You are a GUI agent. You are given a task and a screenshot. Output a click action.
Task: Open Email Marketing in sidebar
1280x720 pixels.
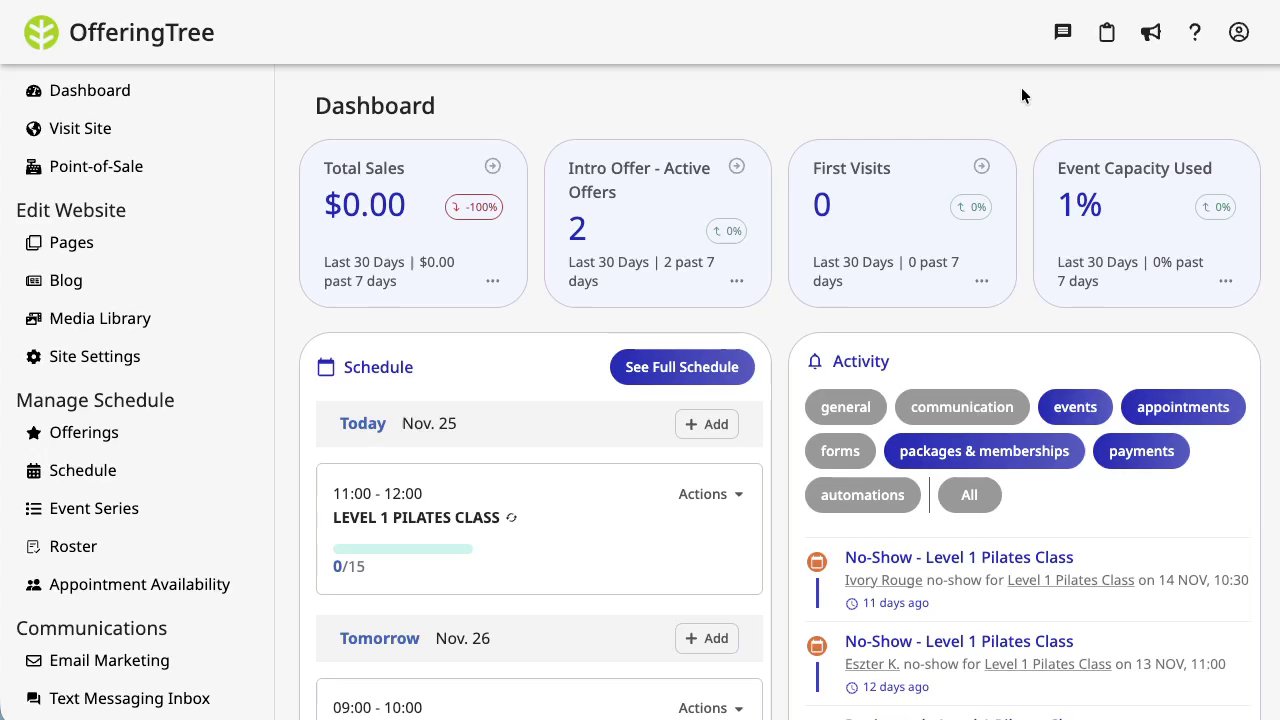click(109, 660)
